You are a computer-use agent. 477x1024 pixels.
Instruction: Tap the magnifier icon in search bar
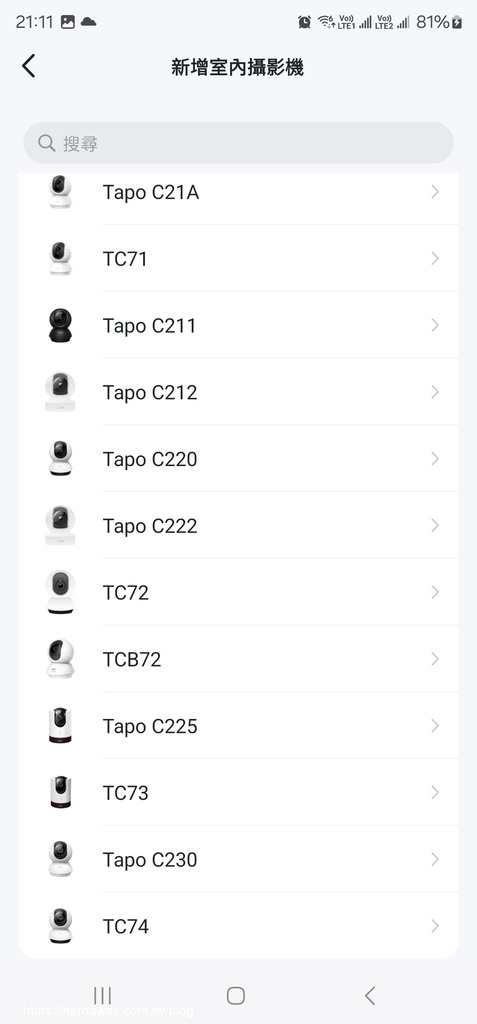(46, 143)
